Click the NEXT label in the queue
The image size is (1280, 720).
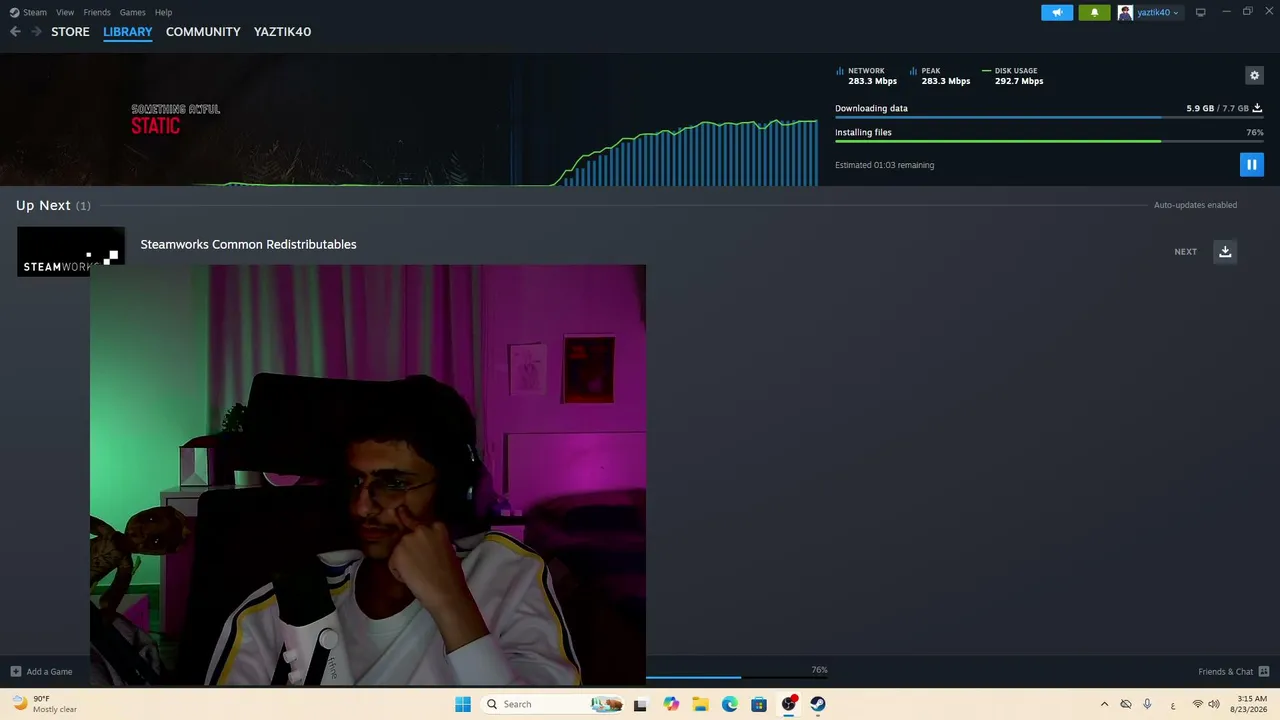1185,252
